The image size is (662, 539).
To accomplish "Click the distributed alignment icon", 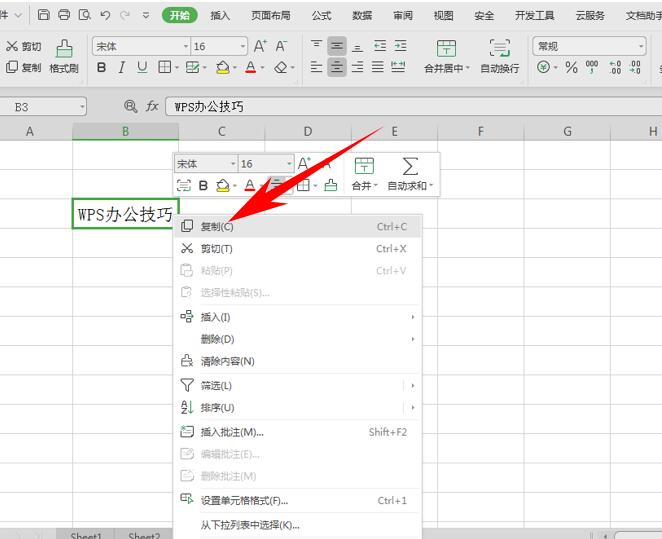I will (x=398, y=67).
